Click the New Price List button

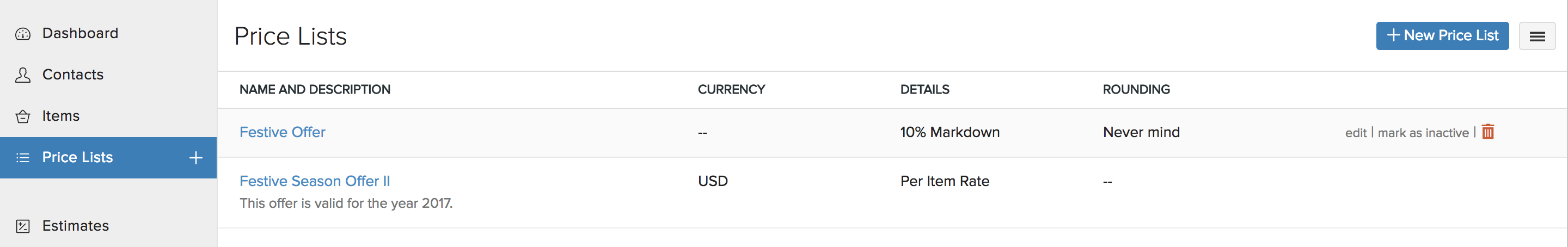pos(1441,36)
